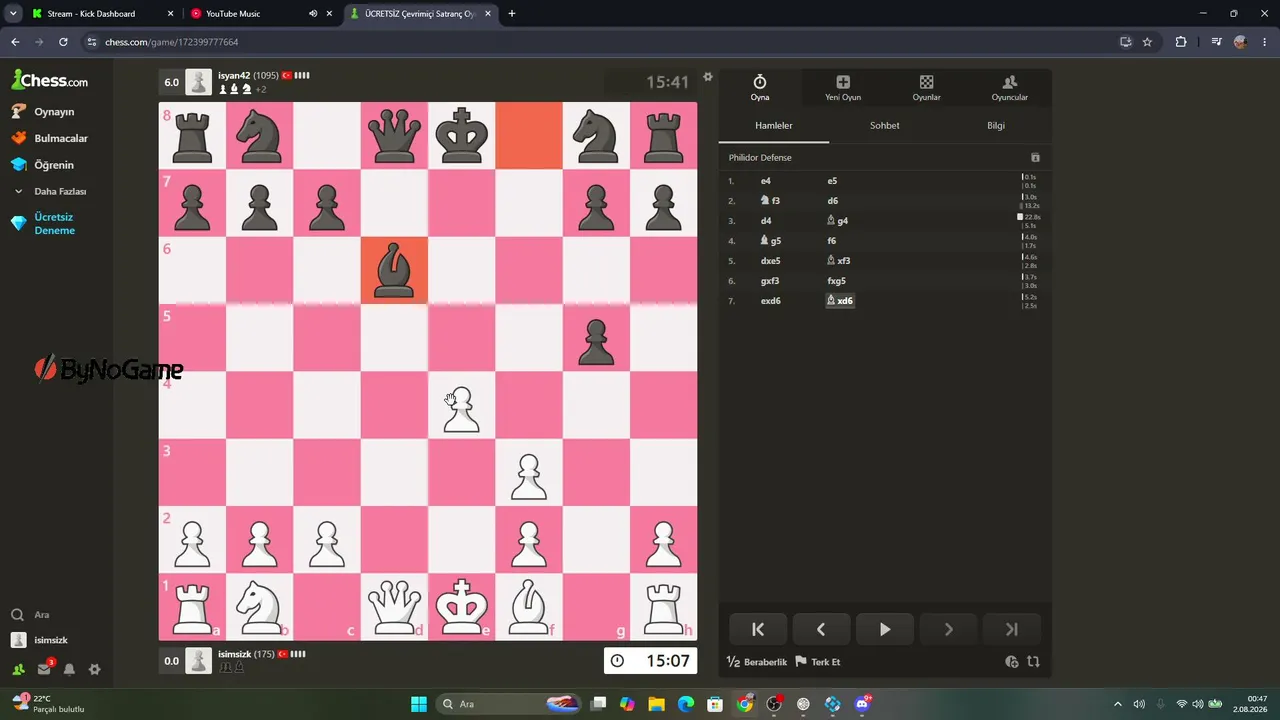
Task: Click the Oyna timer icon
Action: point(760,82)
